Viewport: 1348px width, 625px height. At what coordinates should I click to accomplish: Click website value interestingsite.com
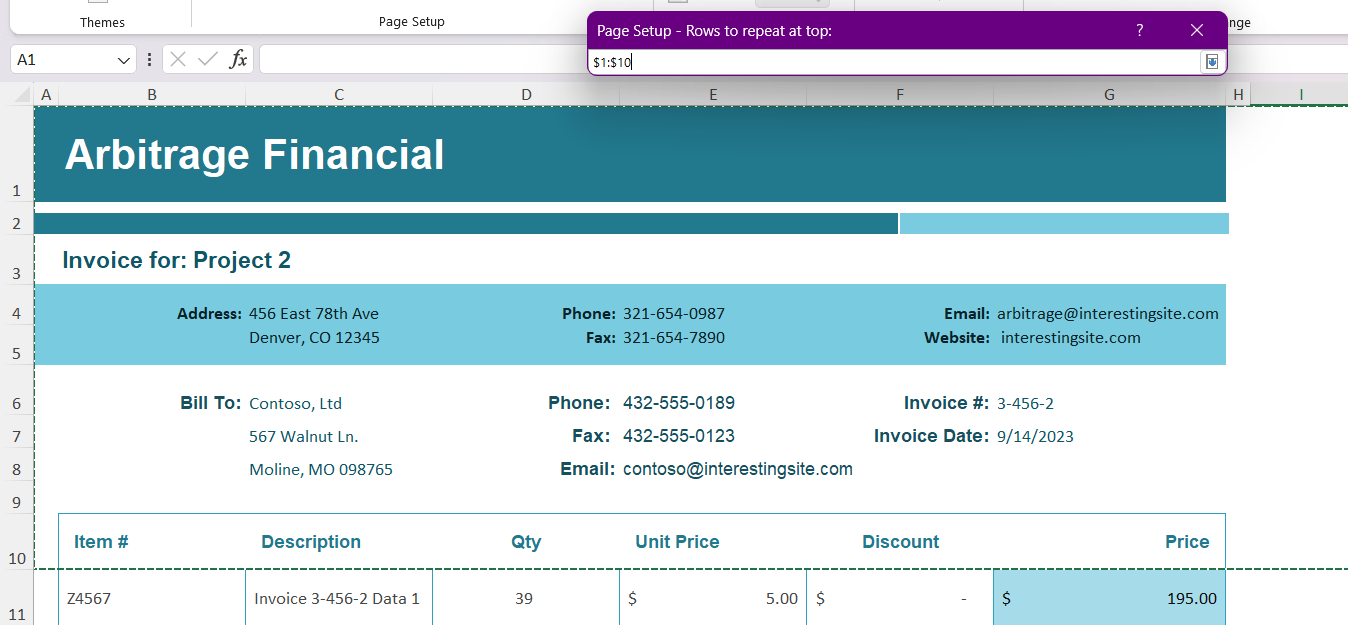1071,338
